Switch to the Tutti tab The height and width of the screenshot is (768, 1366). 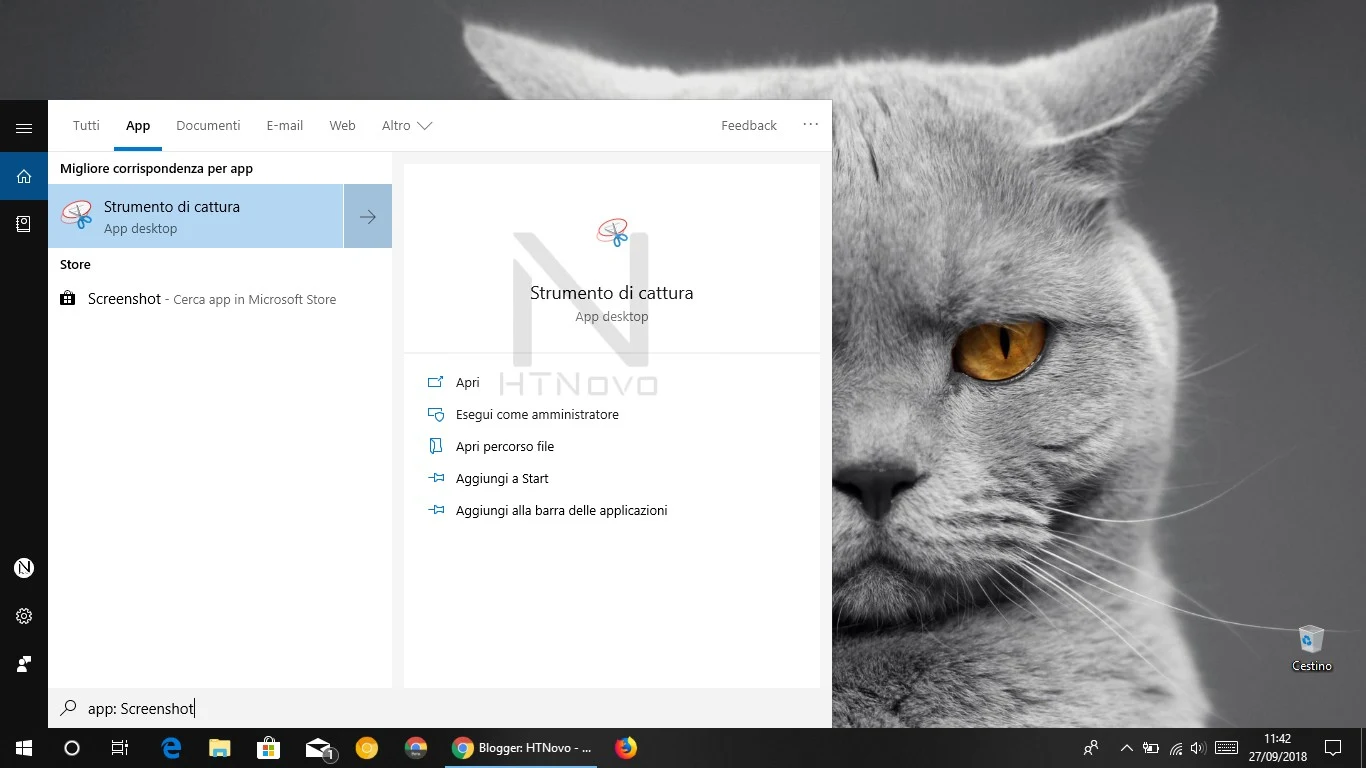86,125
